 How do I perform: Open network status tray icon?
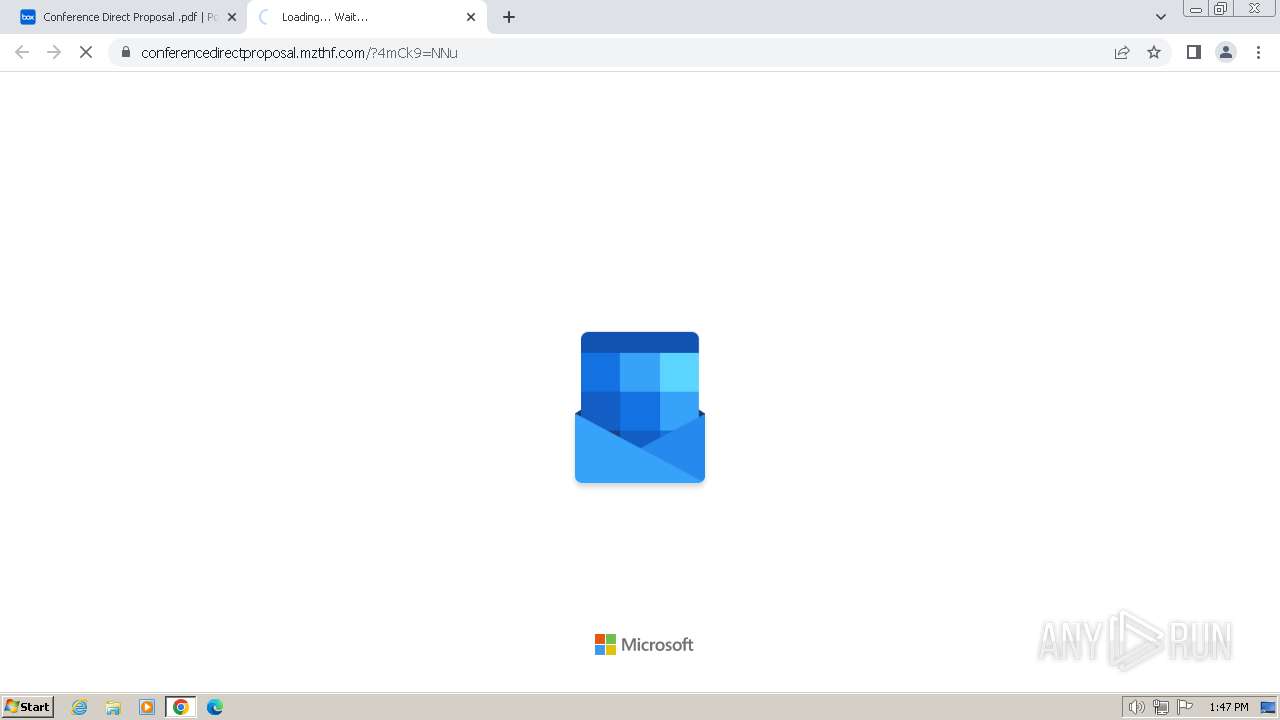click(x=1161, y=707)
